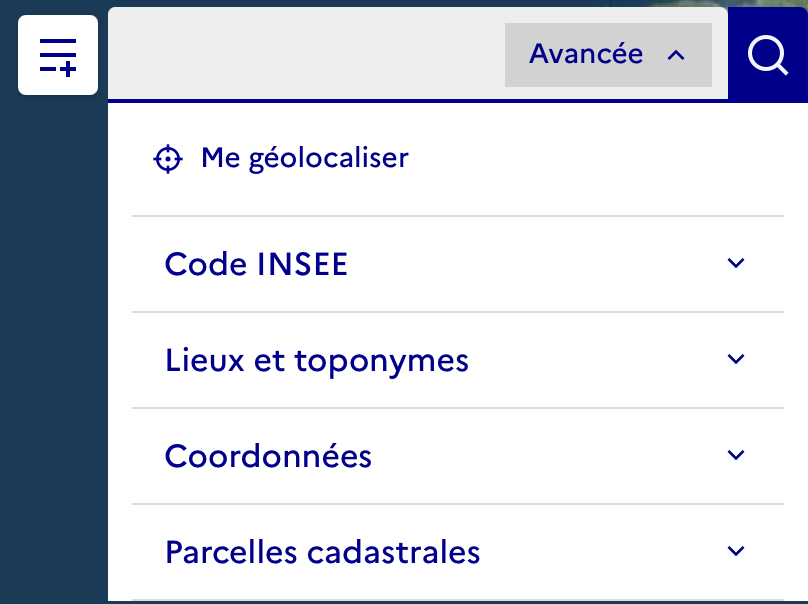The height and width of the screenshot is (604, 808).
Task: Open the Parcelles cadastrales section label
Action: (322, 552)
